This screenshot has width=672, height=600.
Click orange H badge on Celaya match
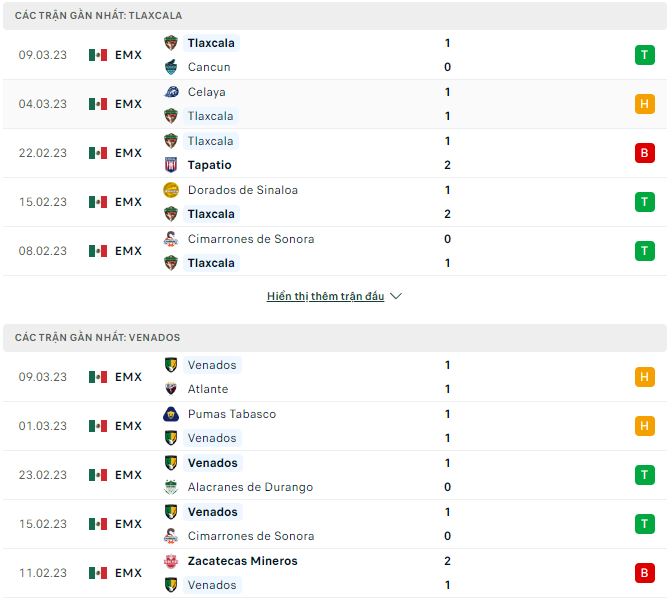tap(644, 104)
